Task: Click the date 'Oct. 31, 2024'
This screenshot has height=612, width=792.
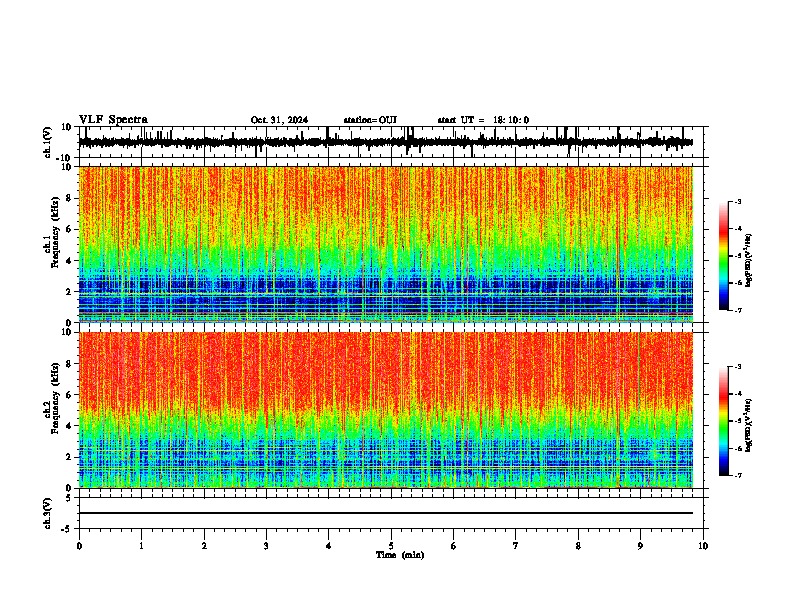Action: [x=279, y=120]
